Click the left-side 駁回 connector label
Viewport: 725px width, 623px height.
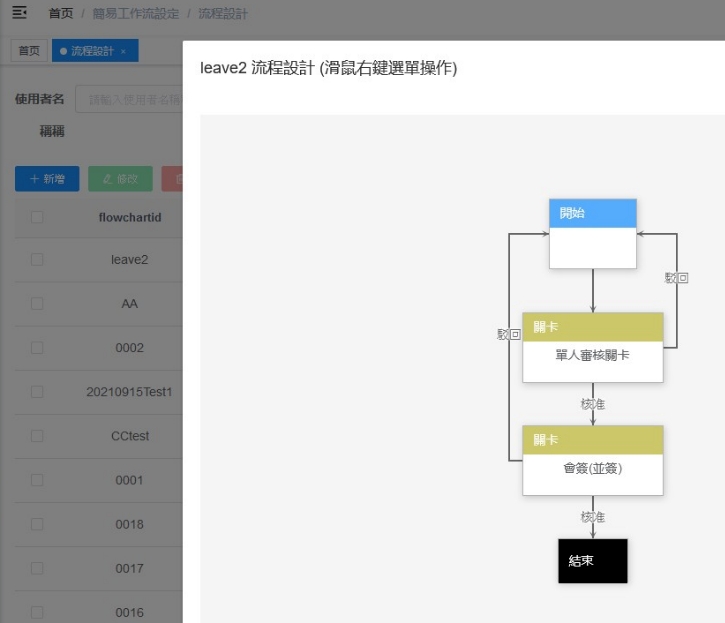[509, 334]
